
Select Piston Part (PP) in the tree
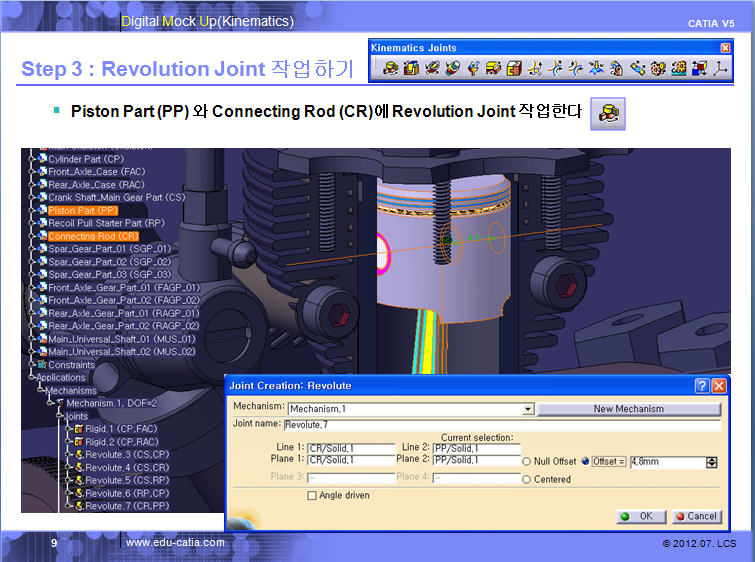83,211
